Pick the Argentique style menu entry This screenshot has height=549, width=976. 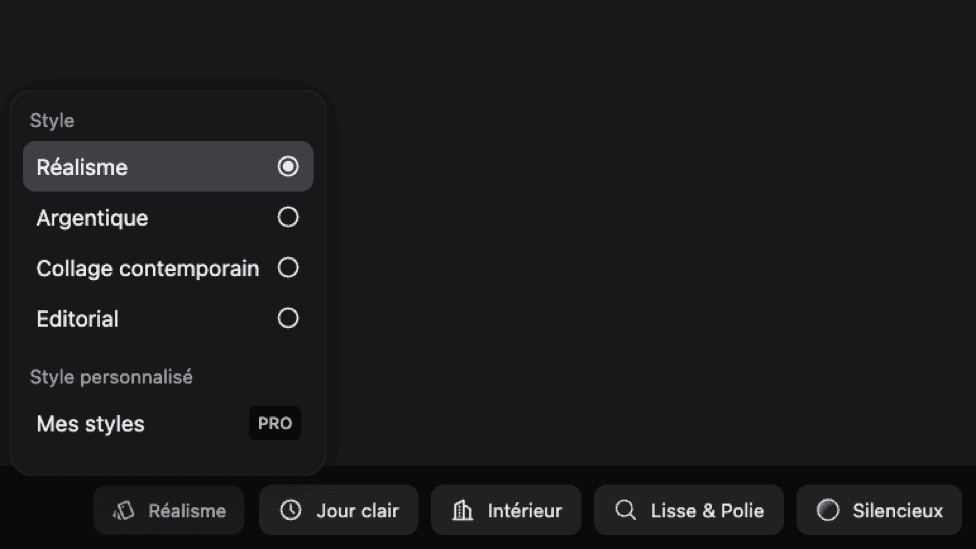[x=92, y=218]
